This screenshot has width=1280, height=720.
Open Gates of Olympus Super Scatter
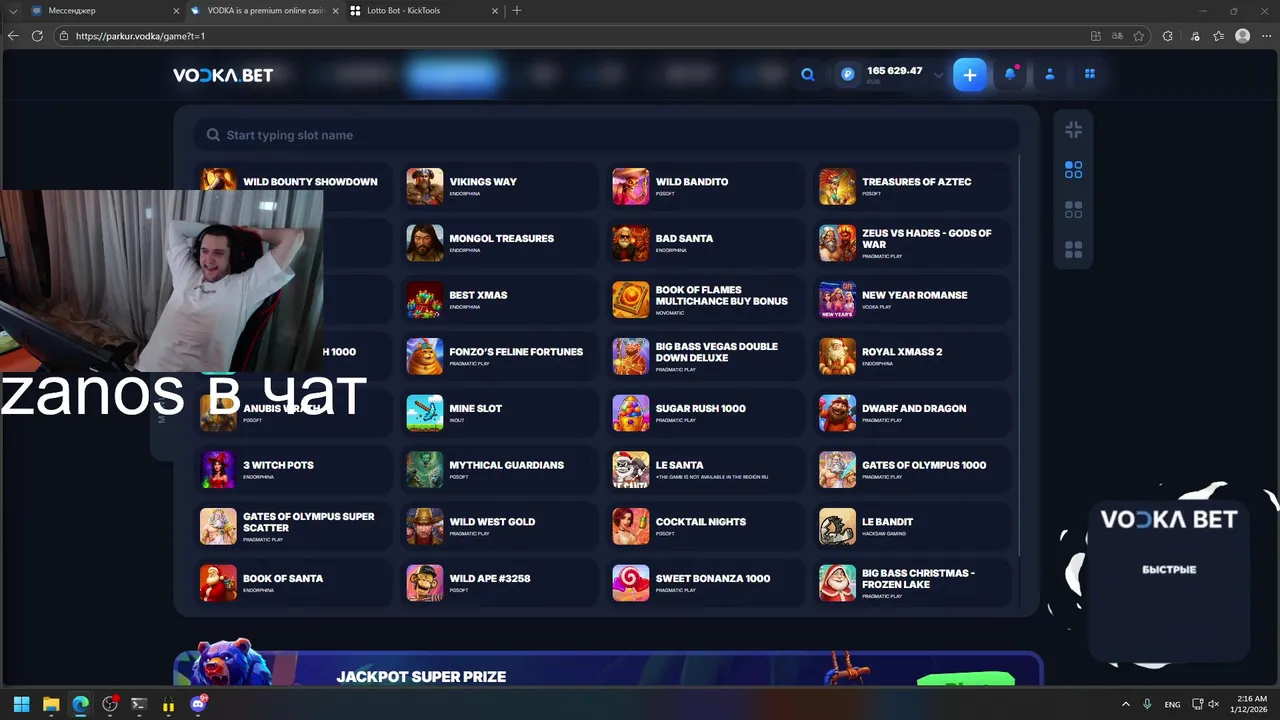pyautogui.click(x=293, y=527)
